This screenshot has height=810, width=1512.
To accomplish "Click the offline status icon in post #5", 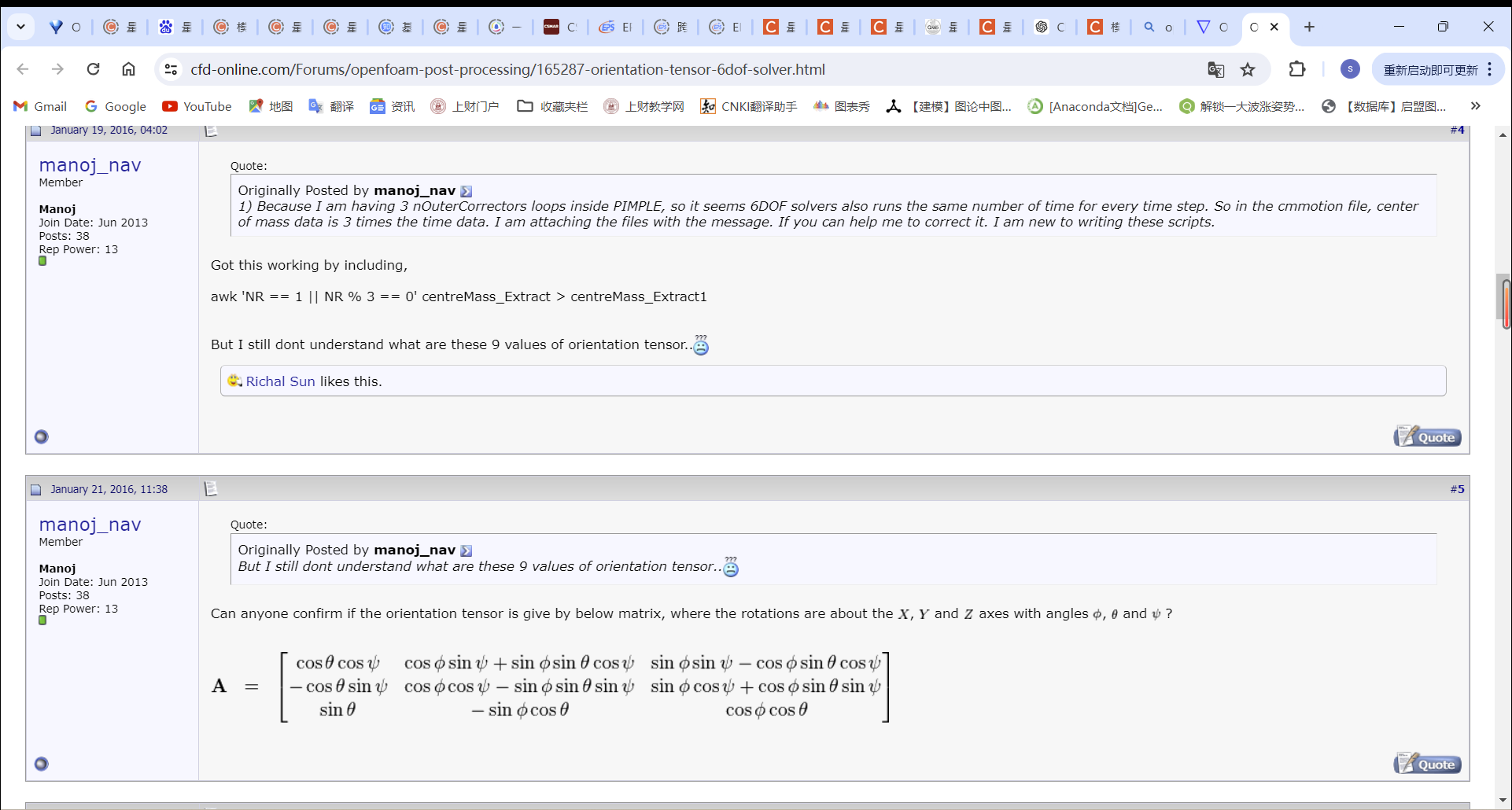I will 42,764.
